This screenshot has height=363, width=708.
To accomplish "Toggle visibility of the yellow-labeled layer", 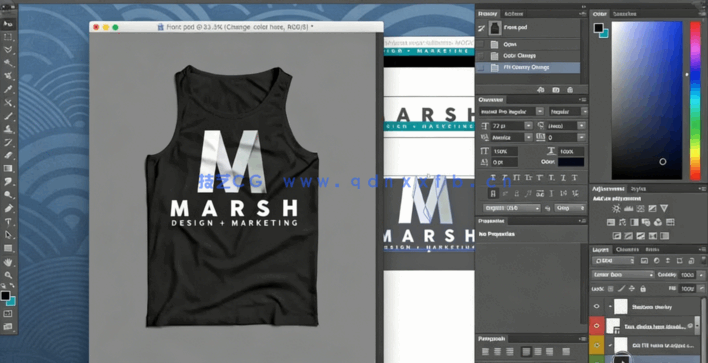I will click(x=597, y=345).
